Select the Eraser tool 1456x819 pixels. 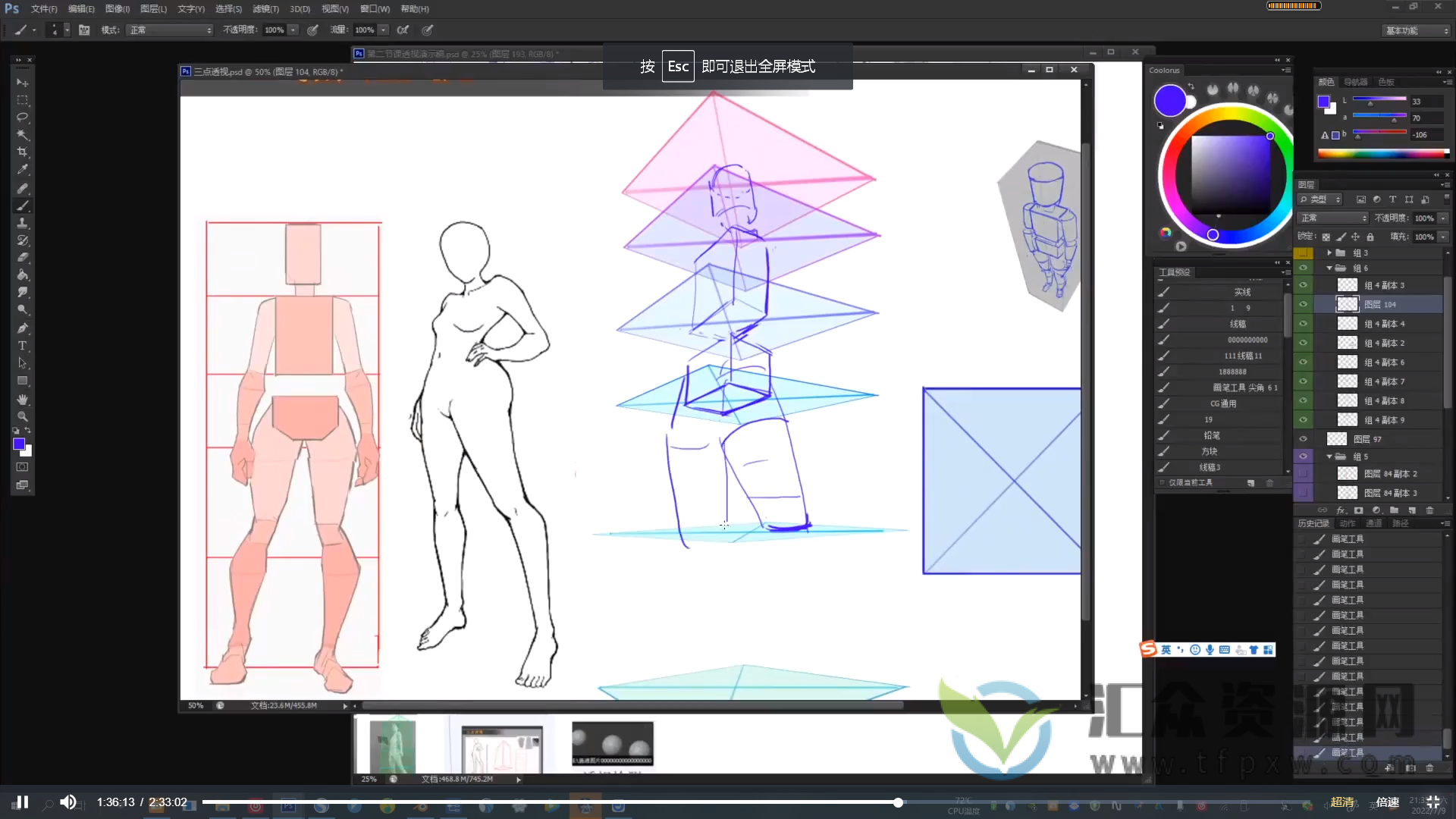click(x=23, y=258)
